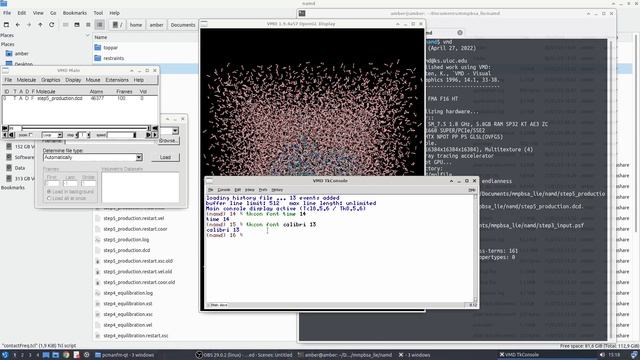Switch file manager to thumbnail view
Screen dimensions: 640x360
click(77, 25)
